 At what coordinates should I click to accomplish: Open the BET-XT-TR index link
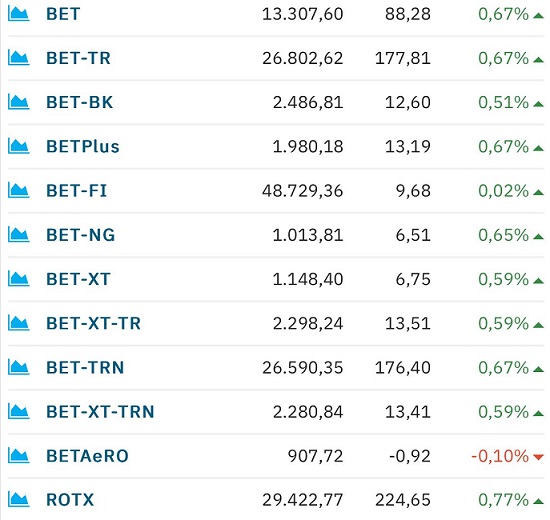[93, 324]
